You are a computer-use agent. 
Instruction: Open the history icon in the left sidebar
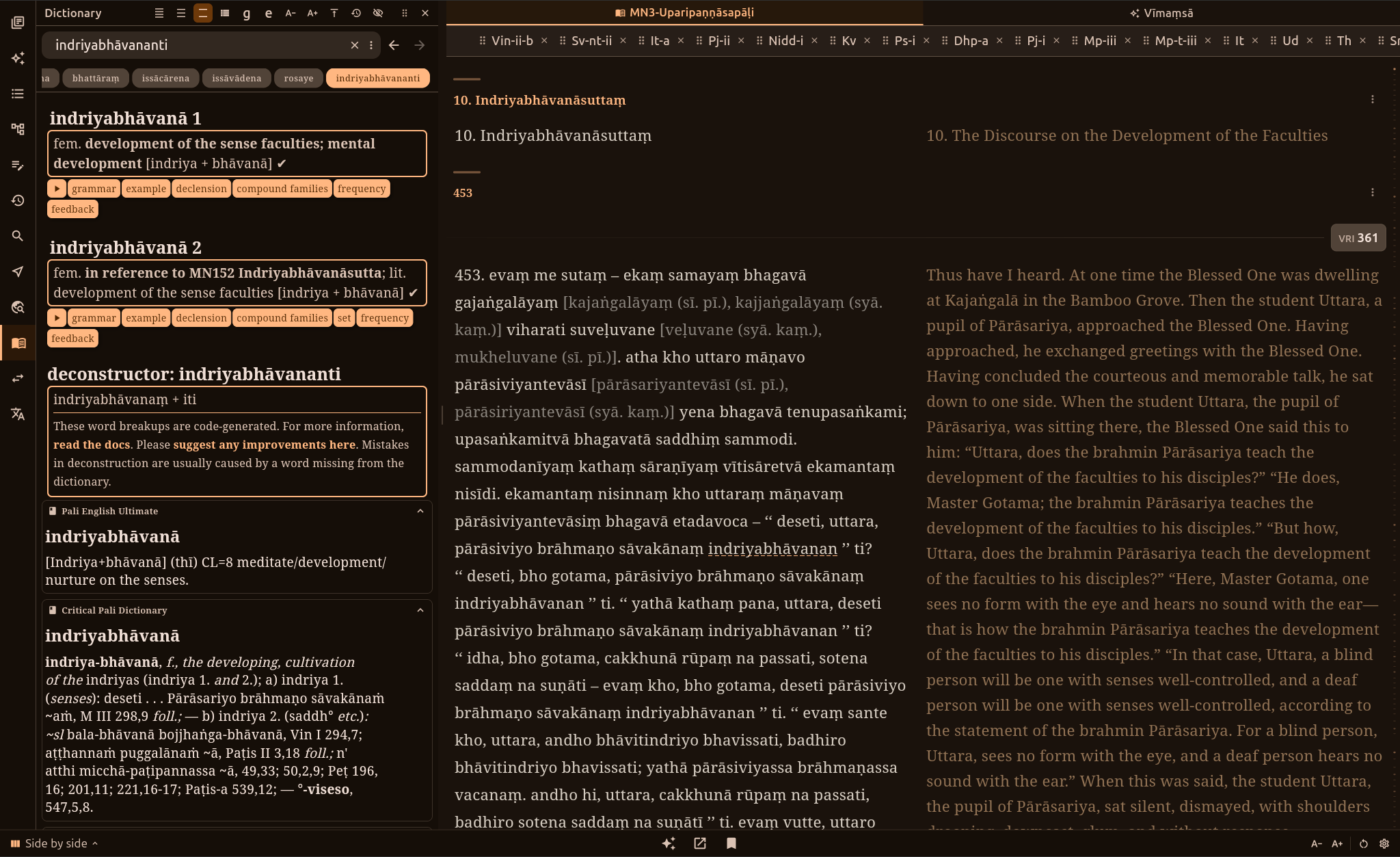point(18,200)
